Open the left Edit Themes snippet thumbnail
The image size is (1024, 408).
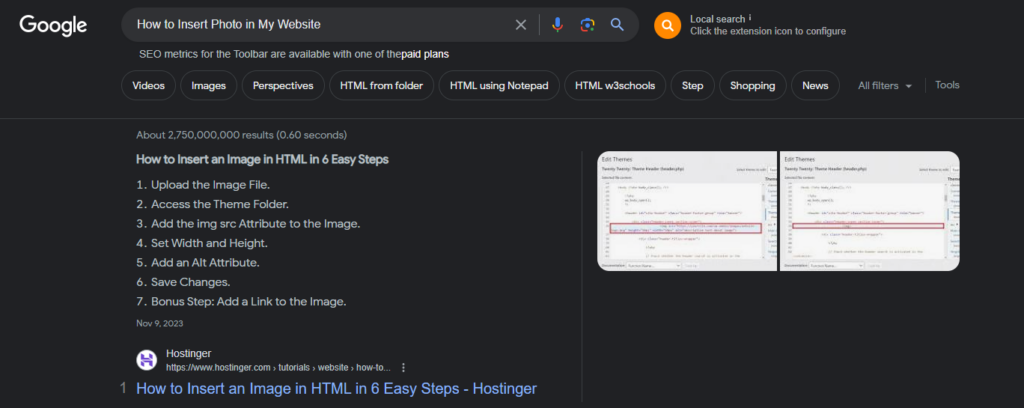tap(687, 211)
